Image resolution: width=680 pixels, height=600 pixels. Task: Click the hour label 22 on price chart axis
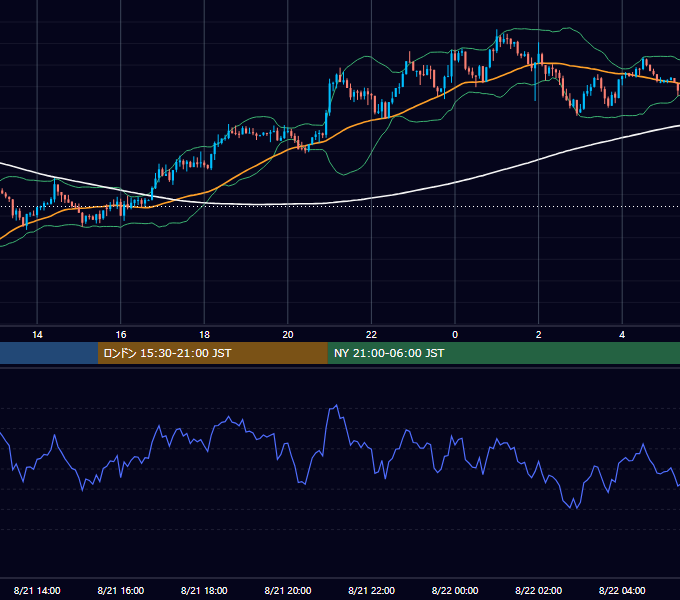[372, 335]
